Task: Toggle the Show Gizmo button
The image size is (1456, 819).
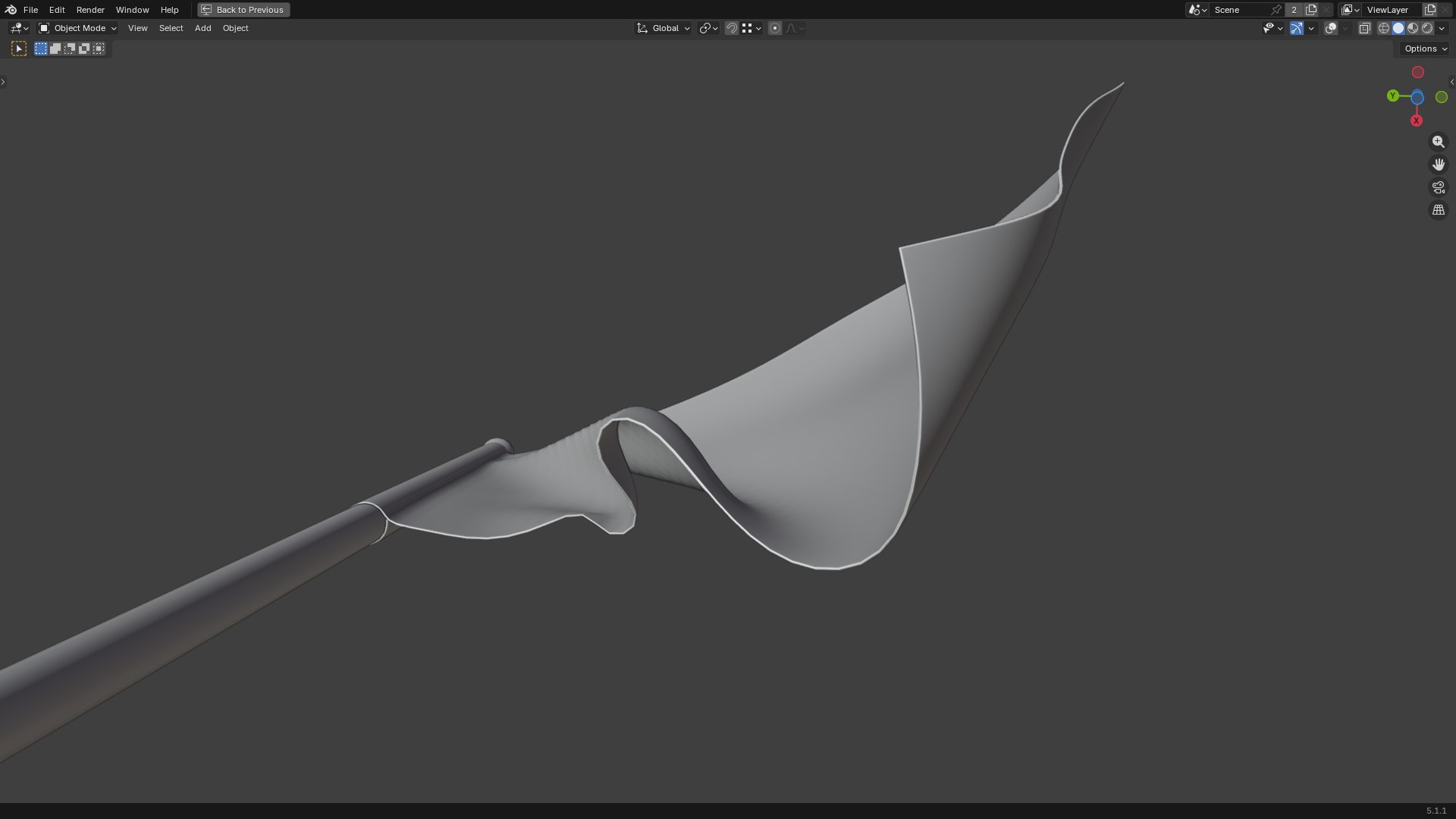Action: coord(1297,28)
